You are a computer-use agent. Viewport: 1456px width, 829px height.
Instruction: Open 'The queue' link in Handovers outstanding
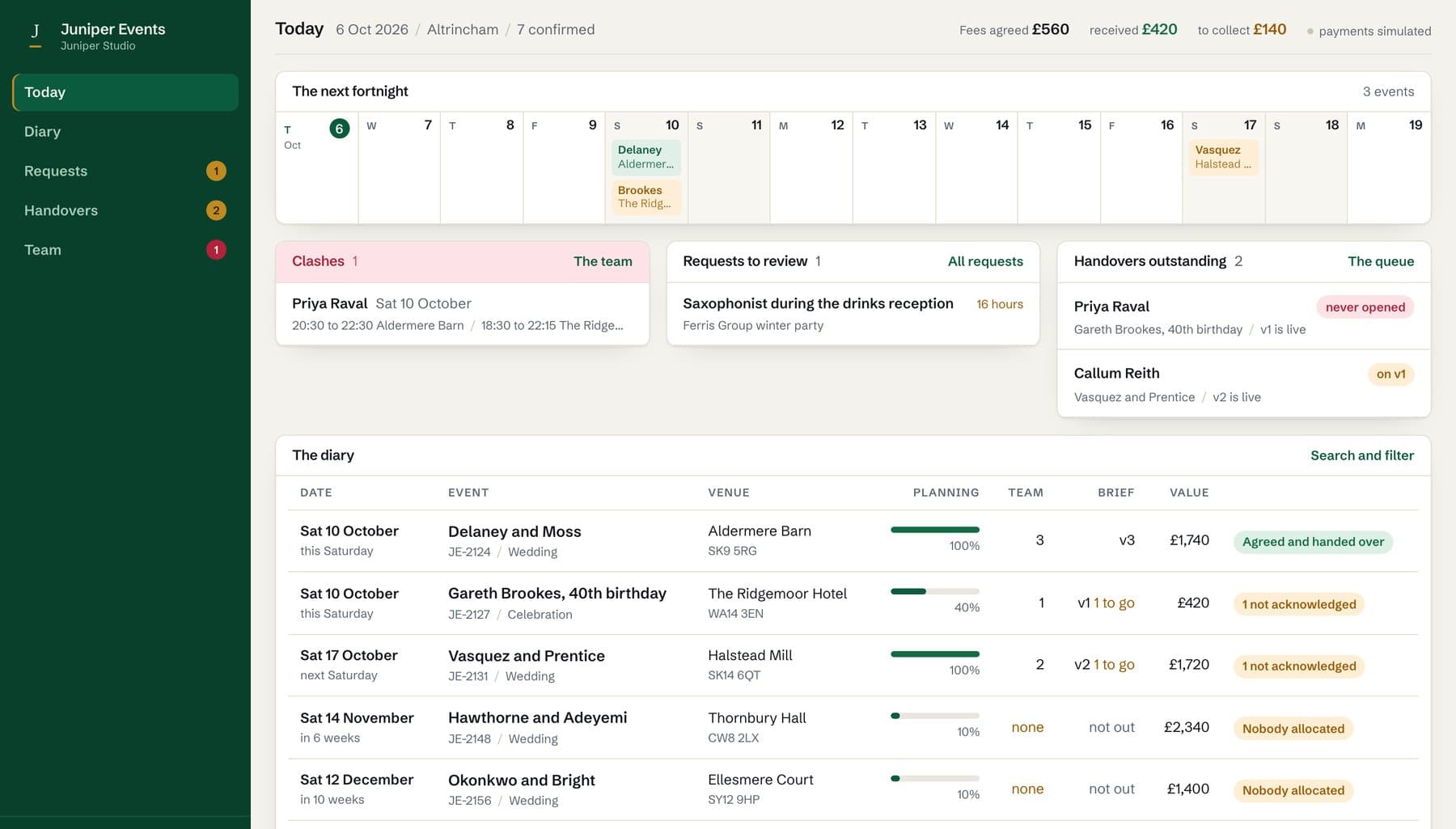(x=1381, y=261)
